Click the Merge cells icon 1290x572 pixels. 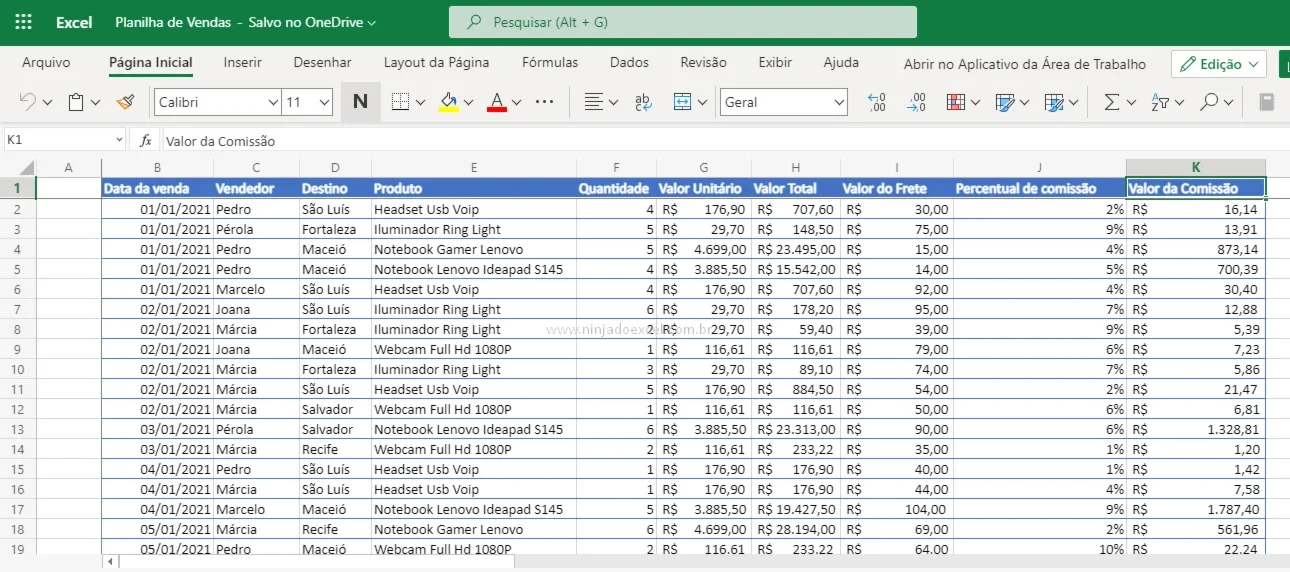(683, 102)
